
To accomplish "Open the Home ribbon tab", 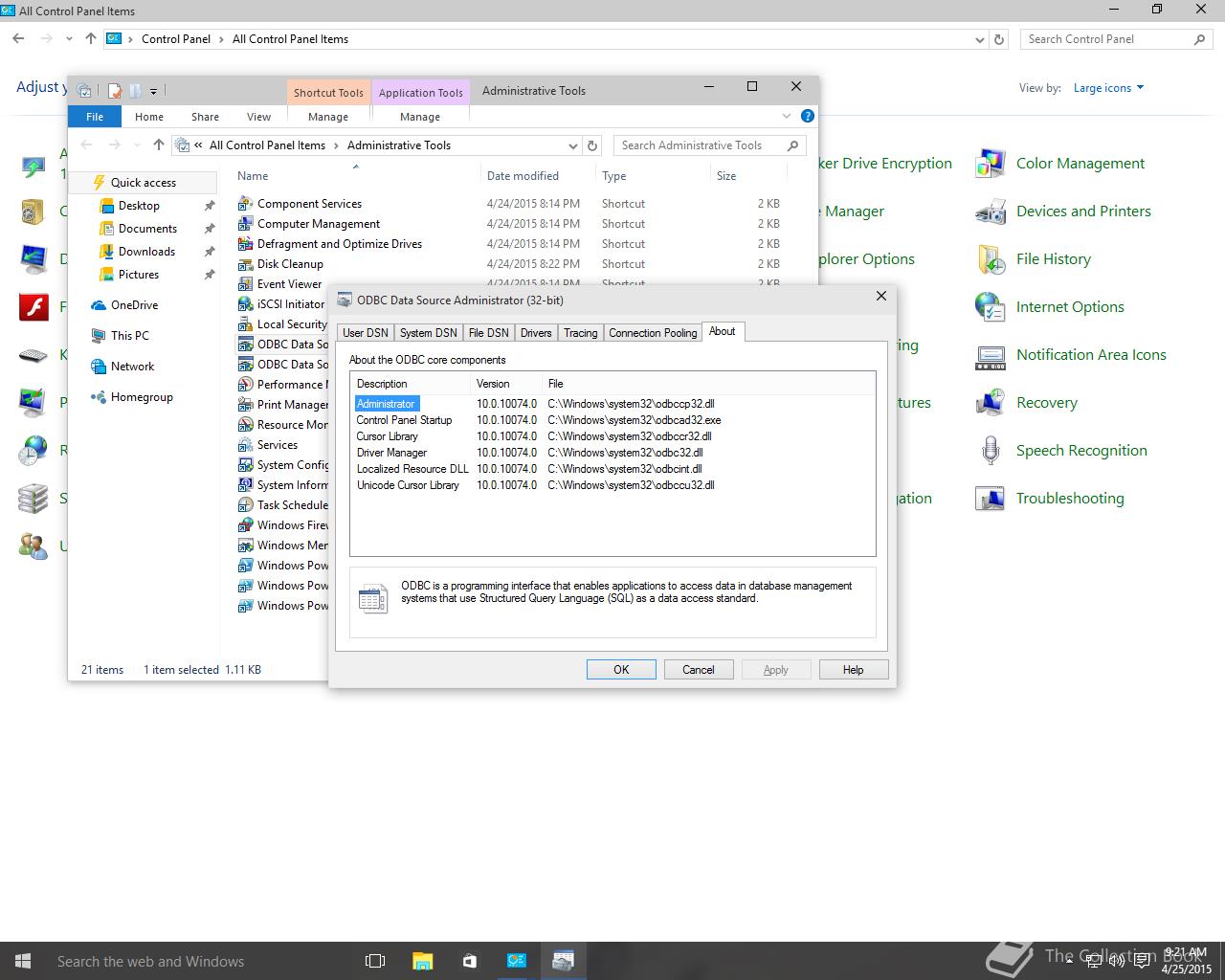I will (149, 117).
